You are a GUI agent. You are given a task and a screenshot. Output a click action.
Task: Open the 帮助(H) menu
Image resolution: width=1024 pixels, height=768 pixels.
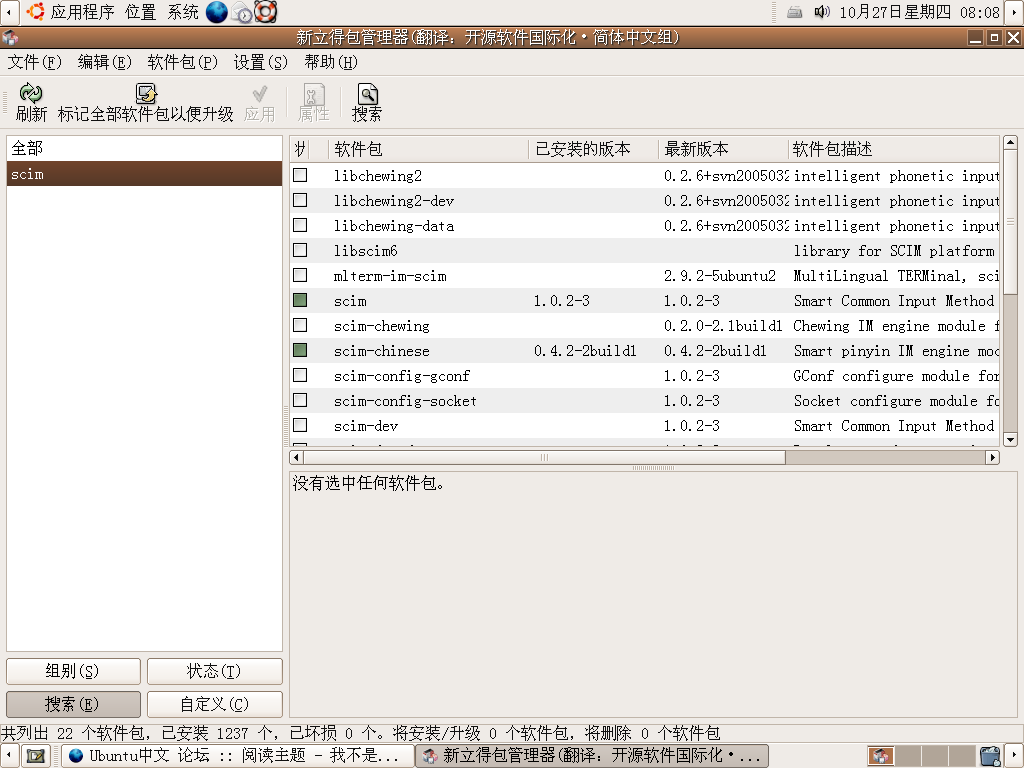point(331,62)
